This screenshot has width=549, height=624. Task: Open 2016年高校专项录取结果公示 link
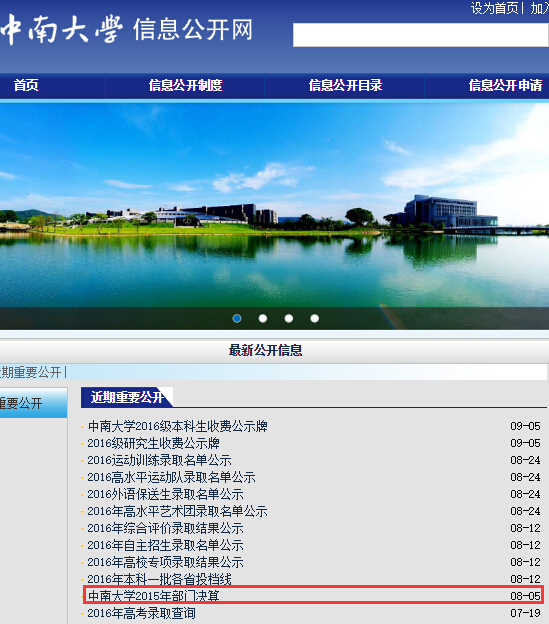coord(165,562)
